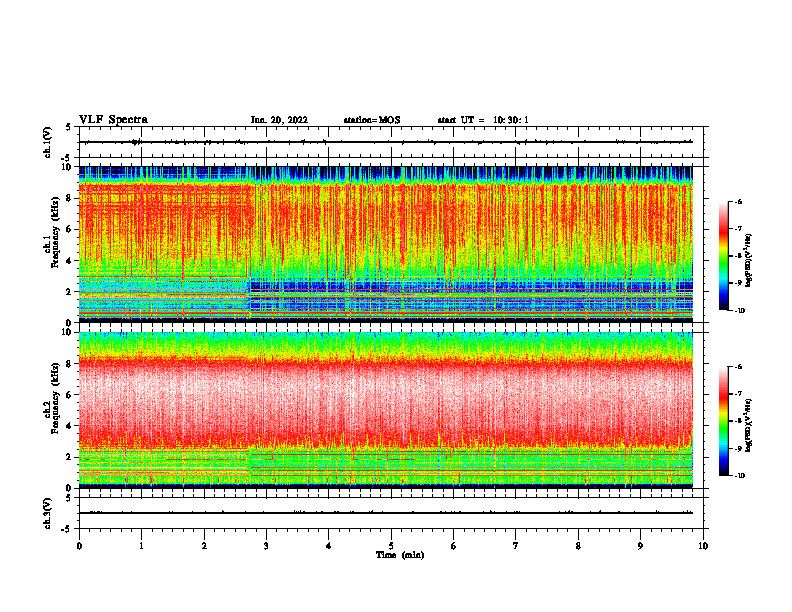Click the "ch.3(V)" axis label
The image size is (792, 612).
pos(48,513)
